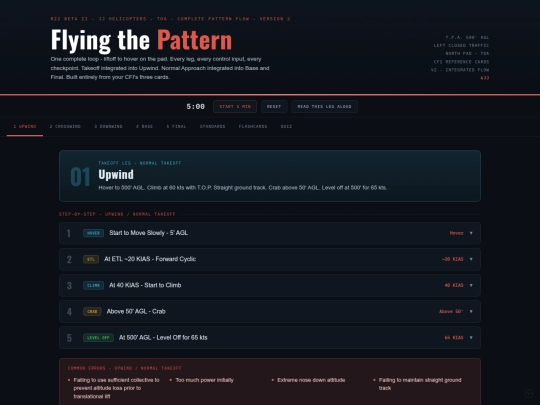
Task: Click the LEVEL OFF badge in step 5
Action: 98,338
